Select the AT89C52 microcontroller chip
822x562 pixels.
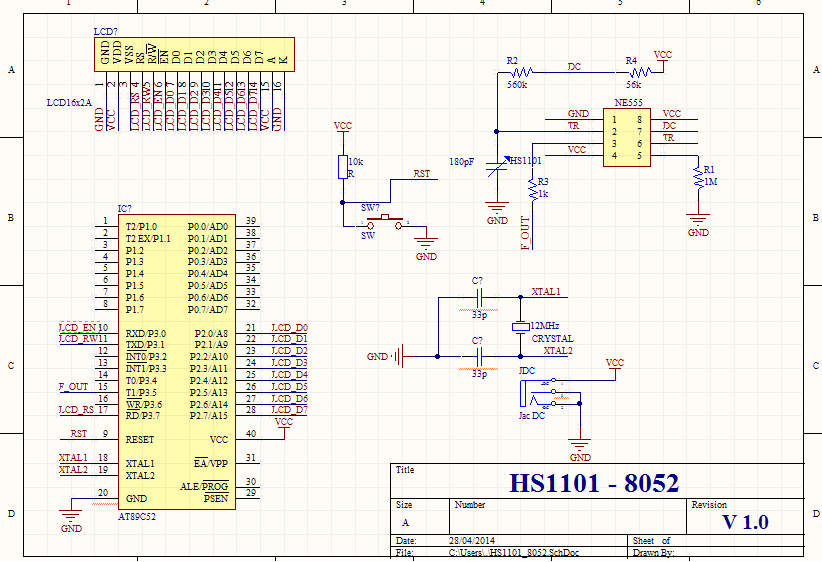point(176,360)
